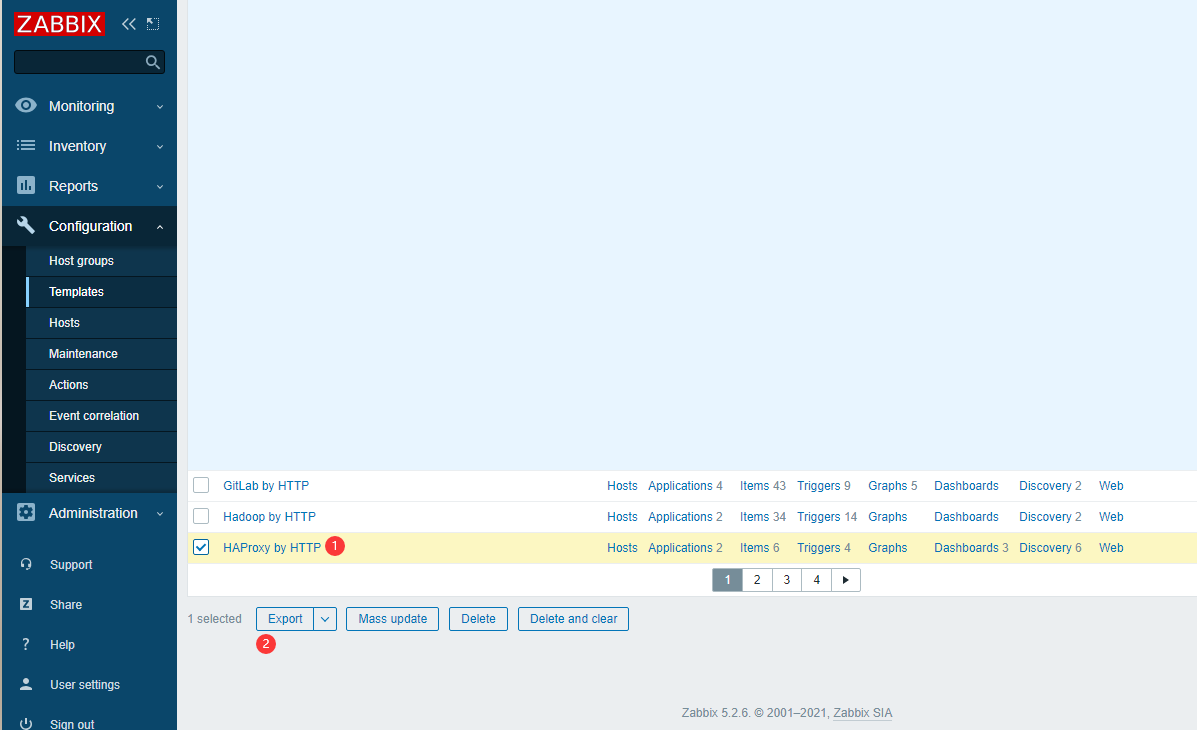1197x730 pixels.
Task: Click the Inventory list icon
Action: tap(26, 145)
